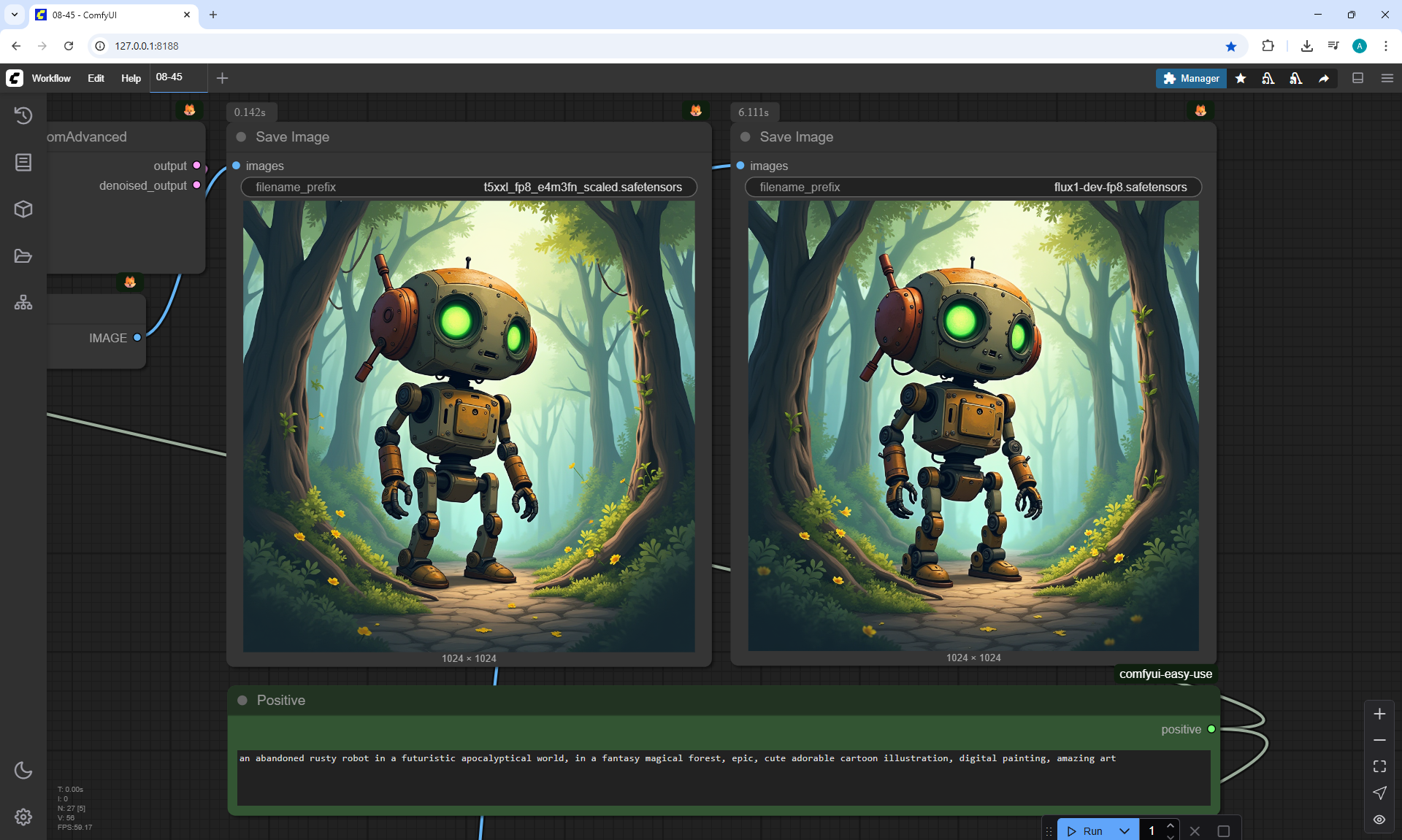Open the model library cube icon
Screen dimensions: 1402x840
[x=23, y=209]
